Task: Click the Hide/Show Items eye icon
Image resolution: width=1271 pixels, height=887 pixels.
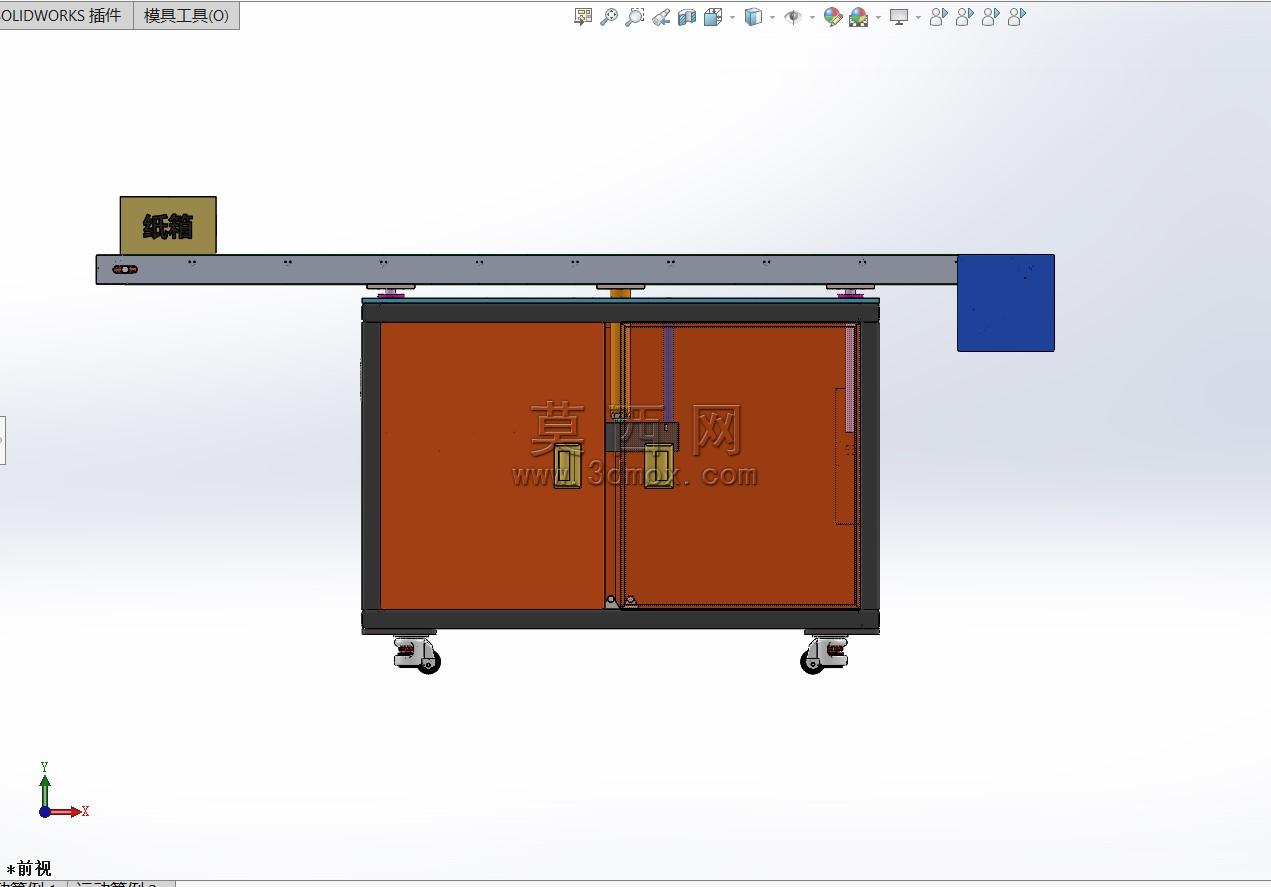Action: pyautogui.click(x=793, y=17)
